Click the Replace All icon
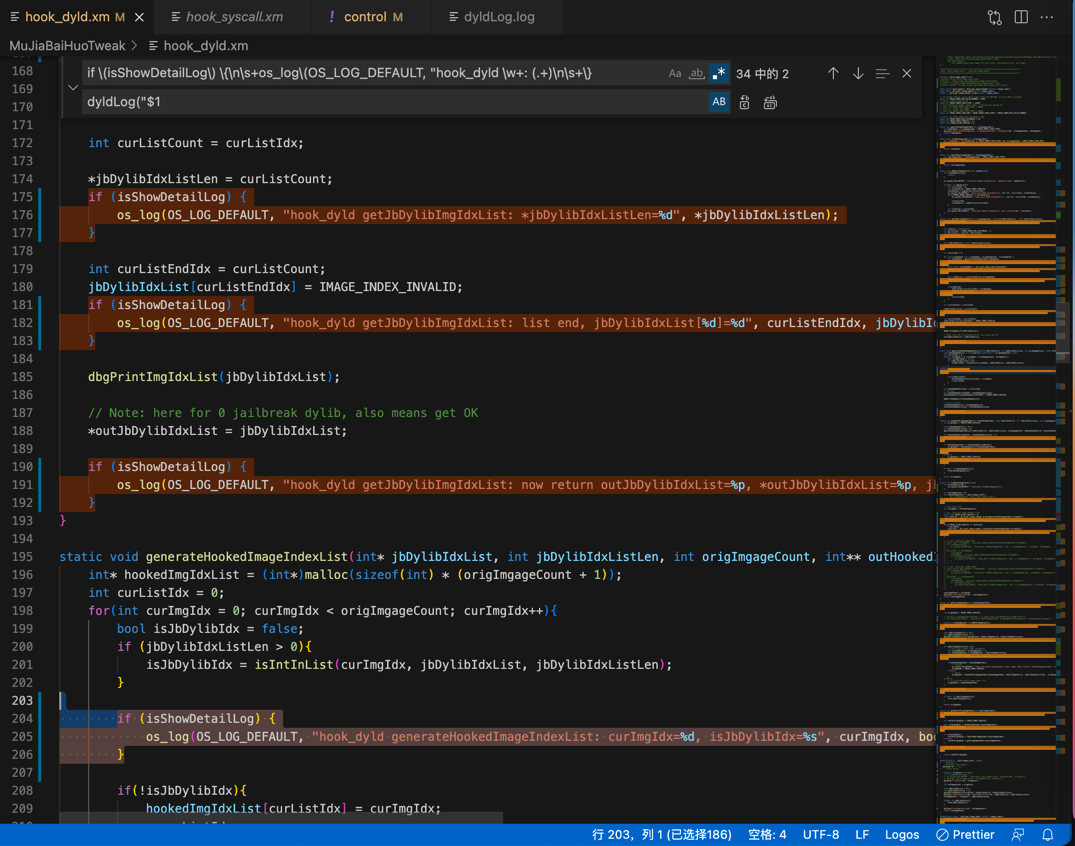Image resolution: width=1075 pixels, height=846 pixels. pos(771,102)
